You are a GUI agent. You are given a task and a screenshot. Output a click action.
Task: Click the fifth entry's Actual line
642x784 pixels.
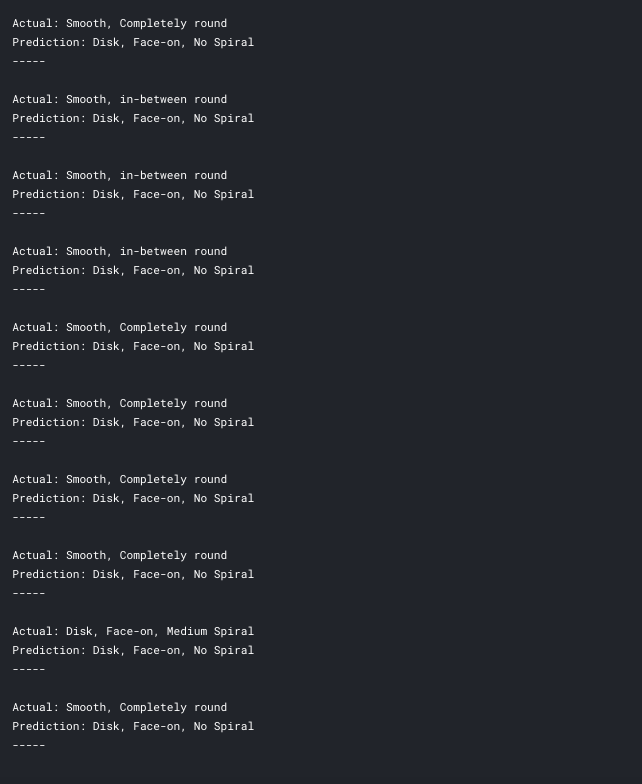click(119, 327)
